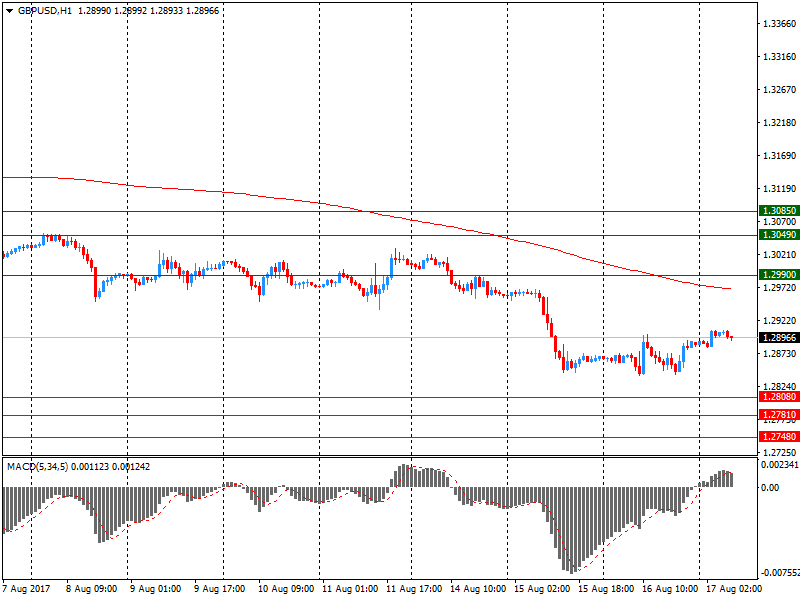This screenshot has height=600, width=800.
Task: Click the 1.33660 price scale value
Action: [x=779, y=24]
